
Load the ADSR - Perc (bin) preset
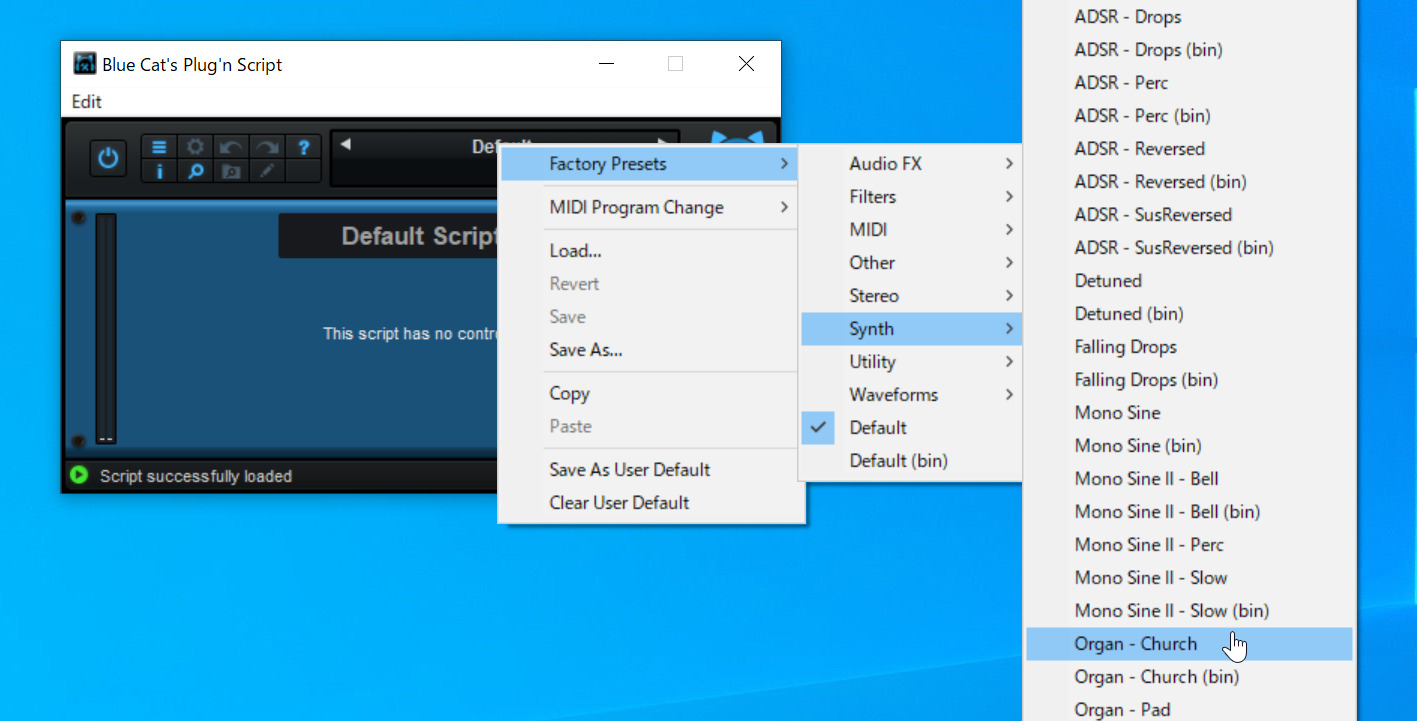tap(1189, 116)
